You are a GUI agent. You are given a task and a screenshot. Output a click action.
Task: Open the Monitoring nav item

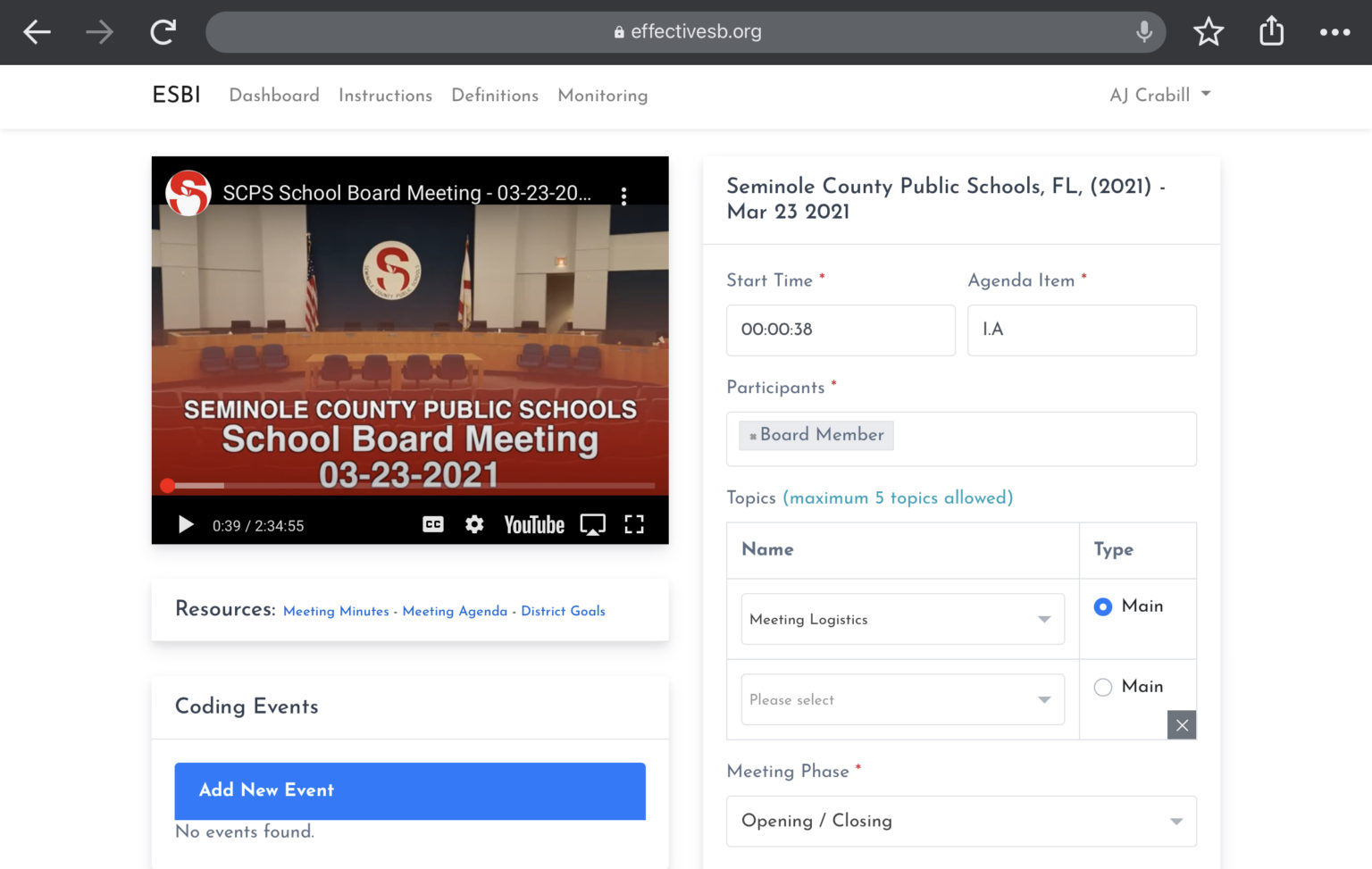(x=603, y=96)
